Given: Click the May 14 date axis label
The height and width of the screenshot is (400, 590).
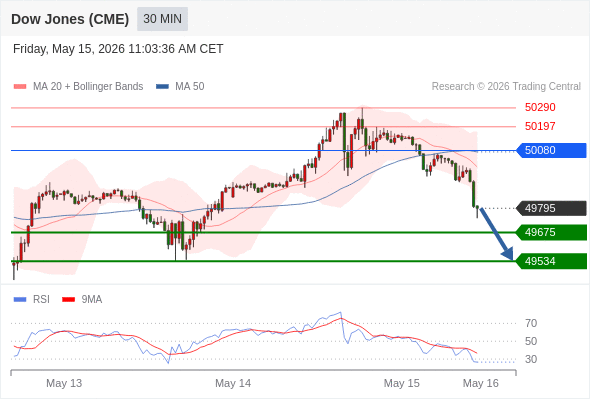Looking at the screenshot, I should point(233,383).
